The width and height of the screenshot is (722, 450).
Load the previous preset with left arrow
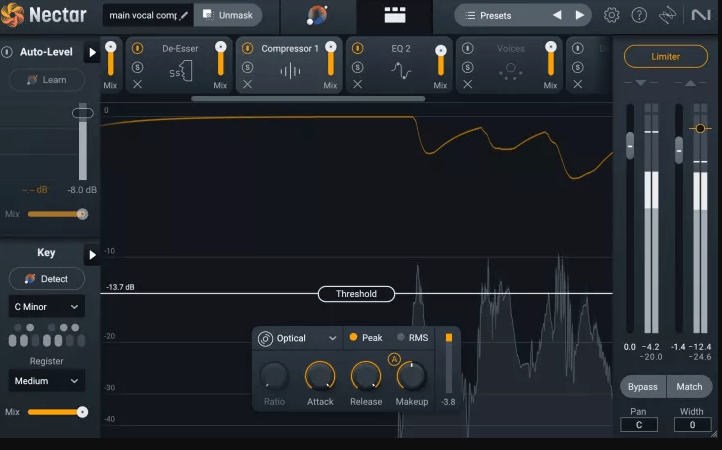pyautogui.click(x=557, y=15)
